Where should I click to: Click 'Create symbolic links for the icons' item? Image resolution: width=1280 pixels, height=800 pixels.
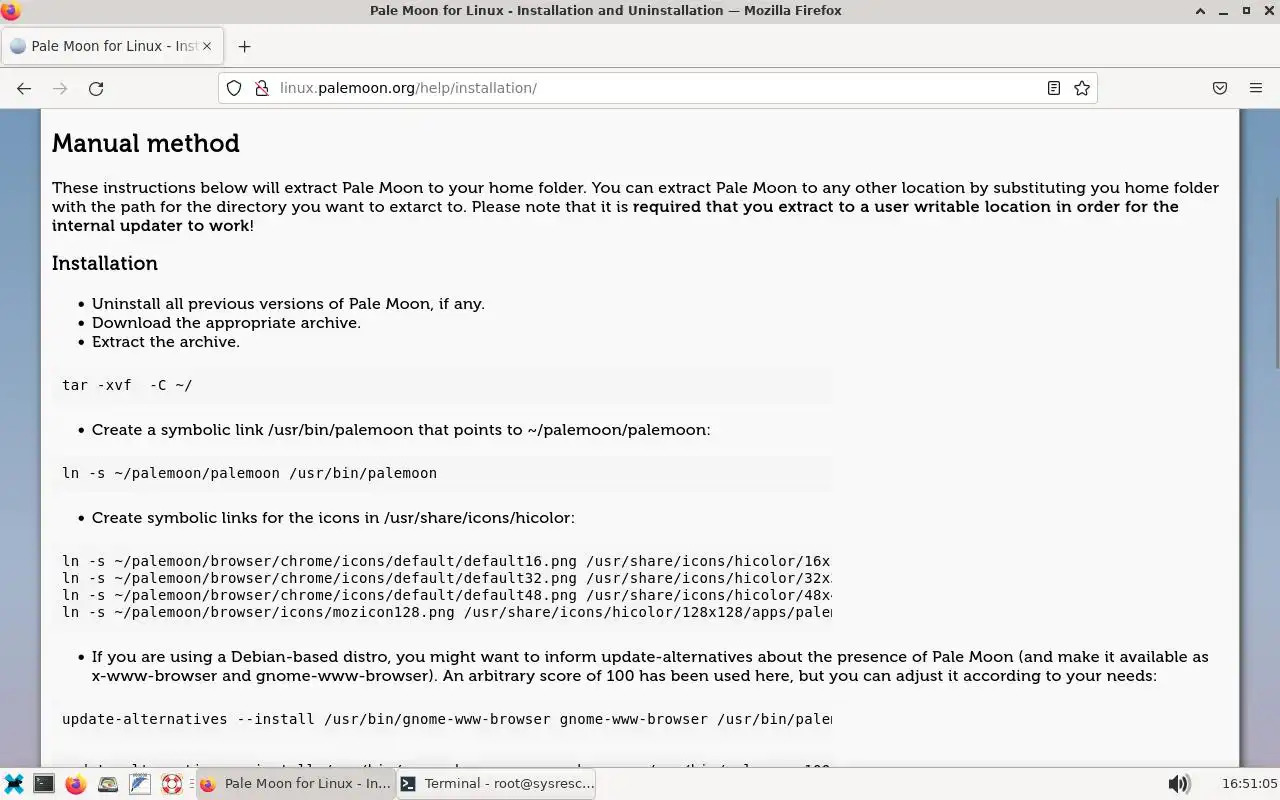pos(333,518)
